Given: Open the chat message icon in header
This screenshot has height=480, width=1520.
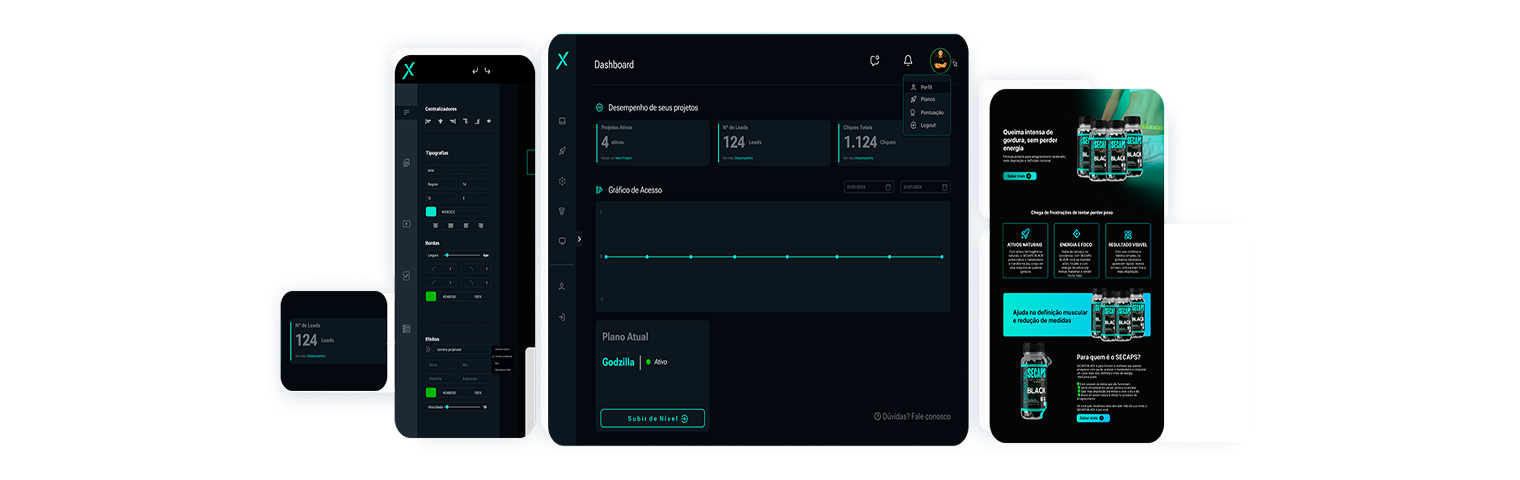Looking at the screenshot, I should tap(875, 61).
